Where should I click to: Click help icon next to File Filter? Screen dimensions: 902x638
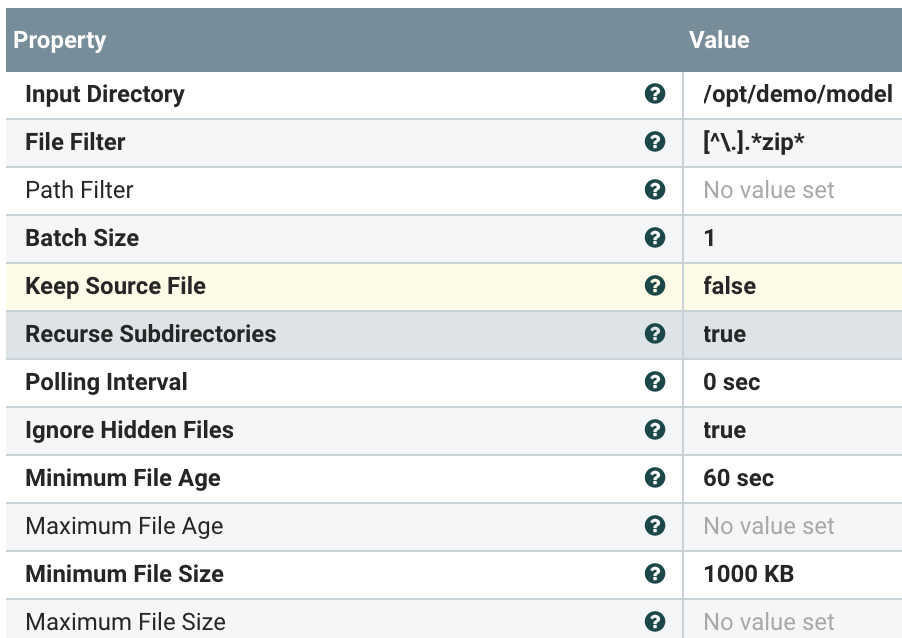click(655, 142)
